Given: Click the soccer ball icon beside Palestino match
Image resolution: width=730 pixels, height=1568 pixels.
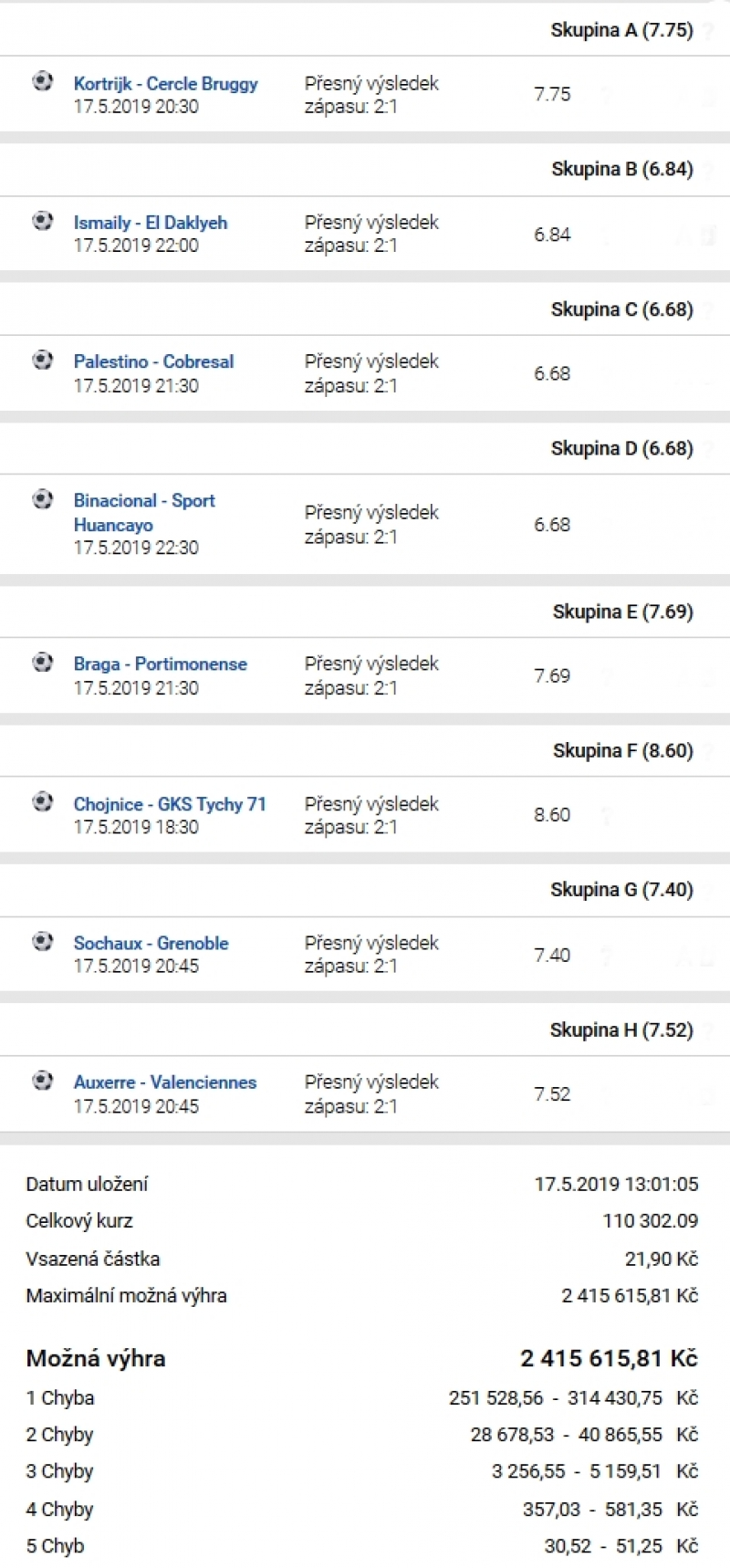Looking at the screenshot, I should (x=43, y=360).
